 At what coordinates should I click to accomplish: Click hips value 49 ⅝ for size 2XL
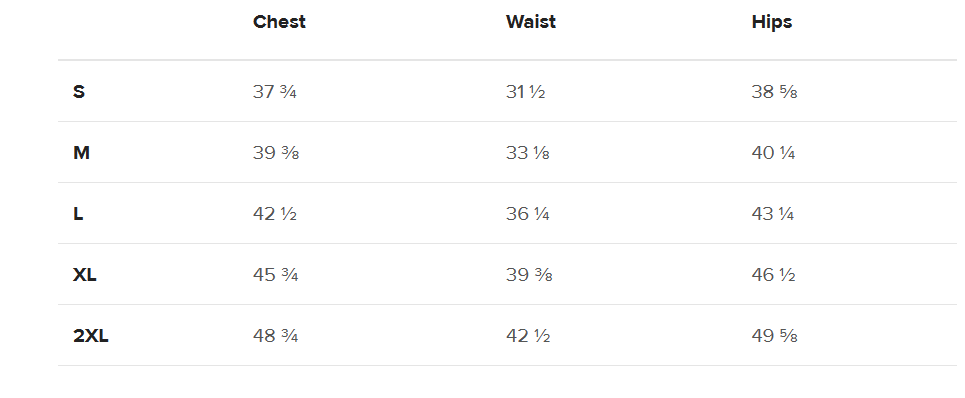pos(774,336)
